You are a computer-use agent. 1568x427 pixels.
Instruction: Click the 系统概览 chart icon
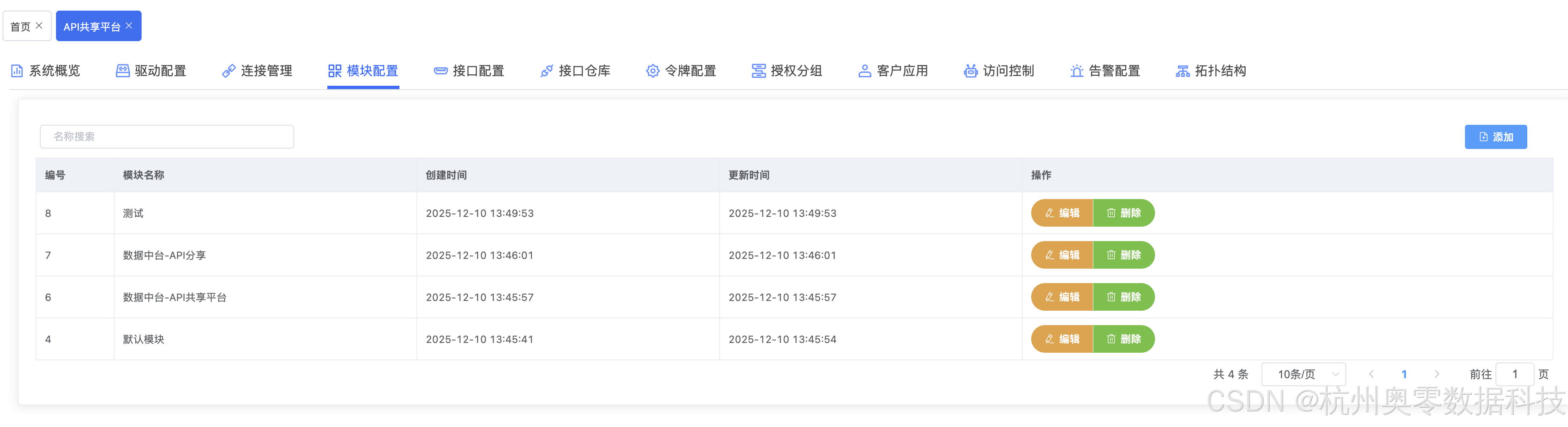pos(17,70)
